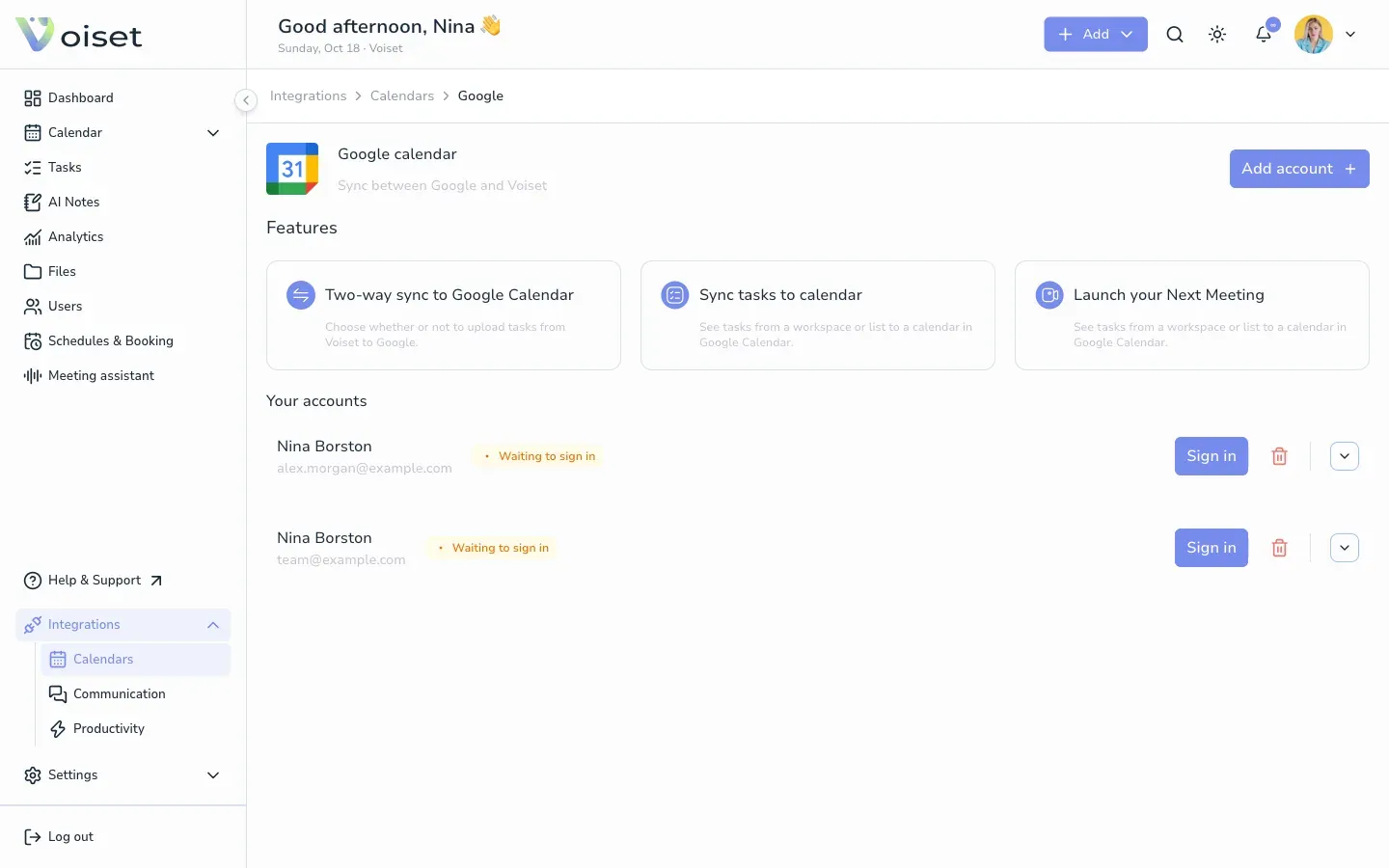The height and width of the screenshot is (868, 1389).
Task: Sign in to team@example.com account
Action: pyautogui.click(x=1212, y=548)
